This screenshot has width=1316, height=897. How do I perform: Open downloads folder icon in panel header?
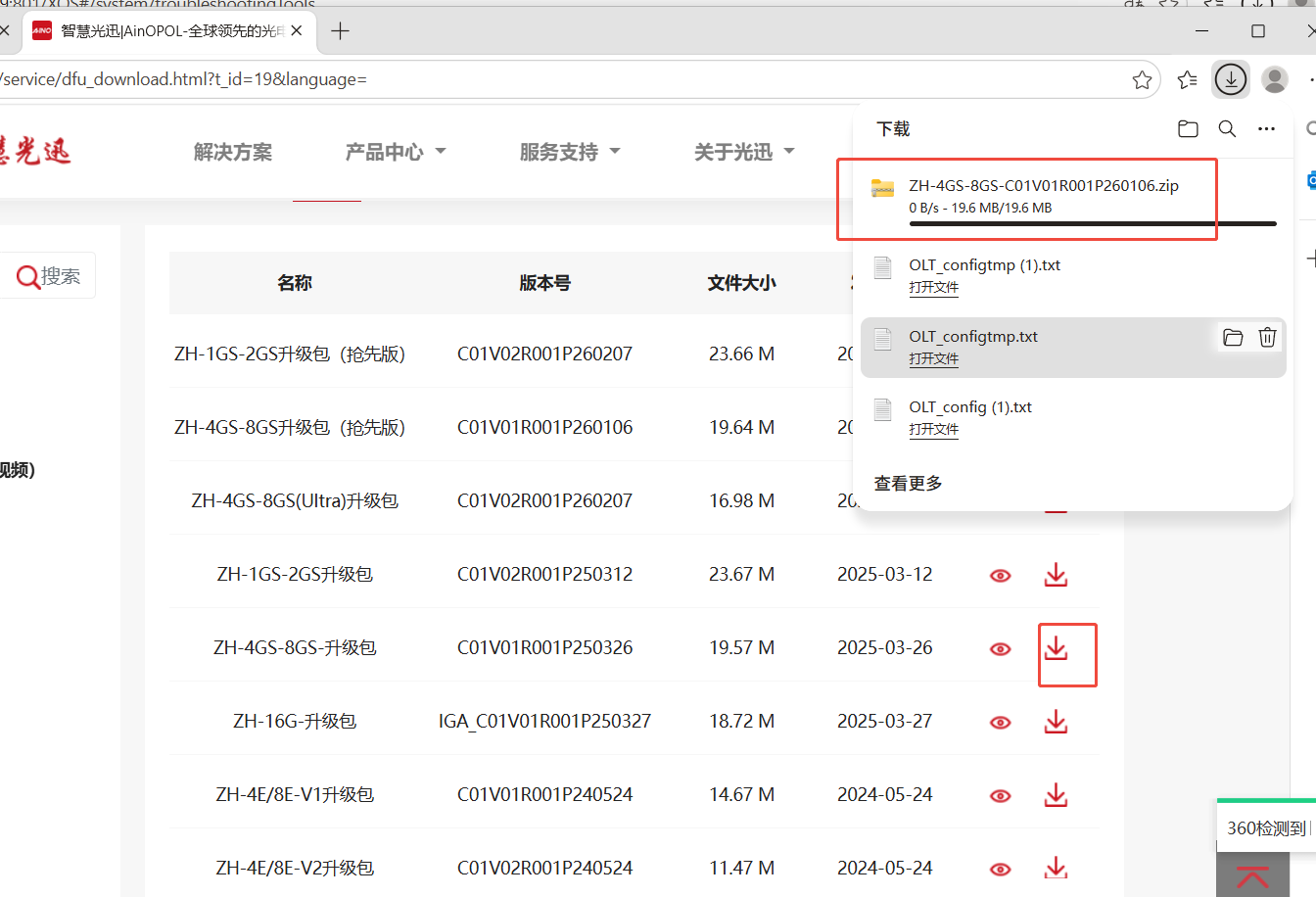[1188, 129]
